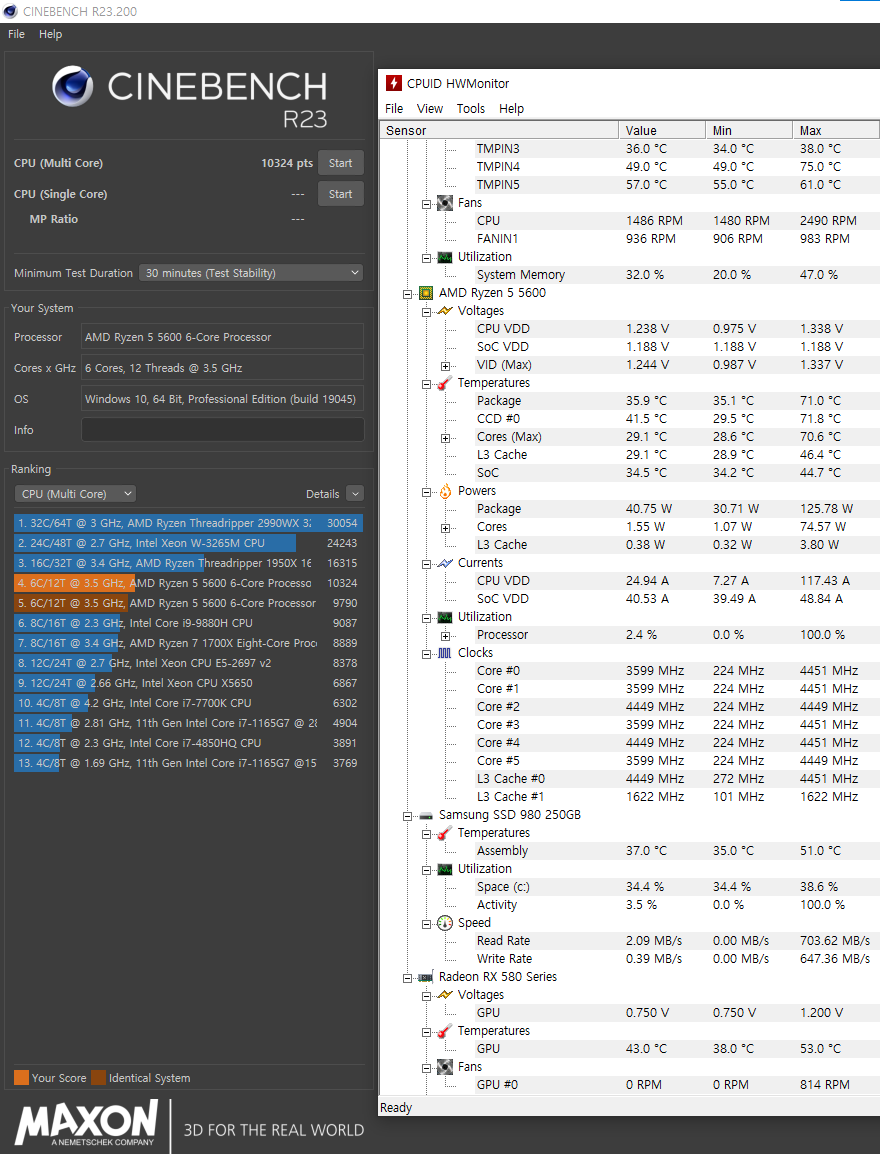The width and height of the screenshot is (880, 1154).
Task: Click the OS field showing Windows 10
Action: (222, 399)
